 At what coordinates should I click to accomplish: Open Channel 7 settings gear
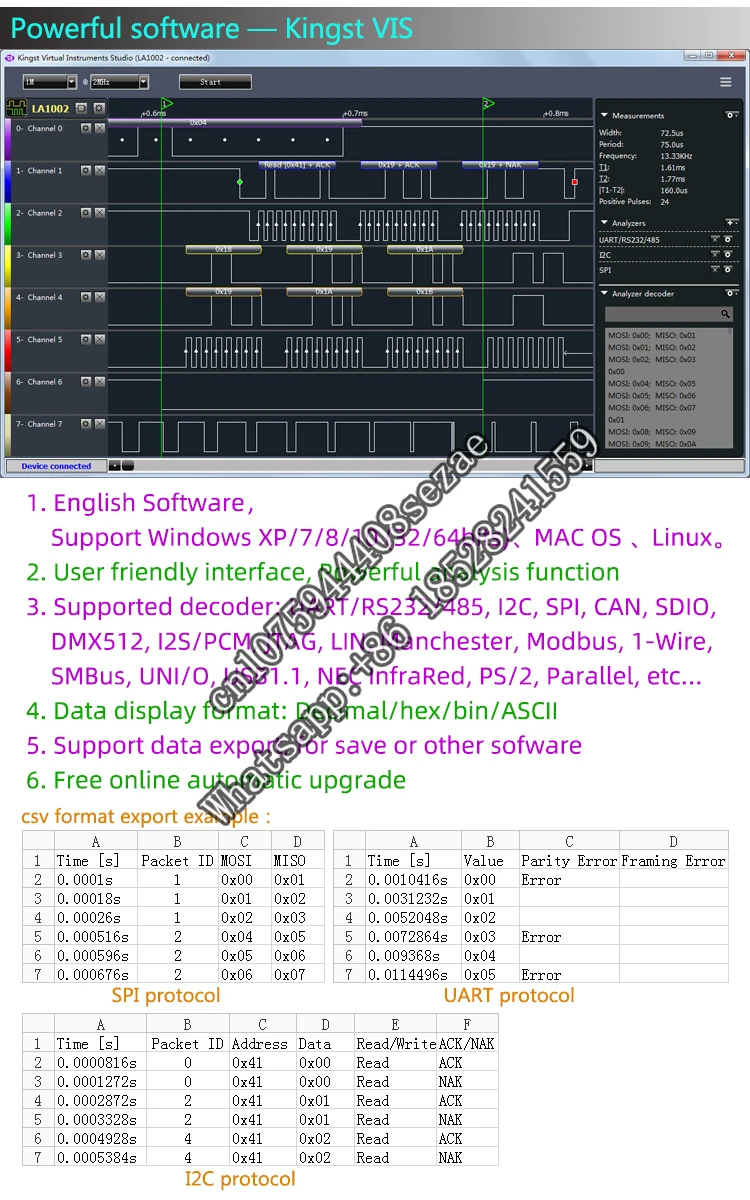86,424
